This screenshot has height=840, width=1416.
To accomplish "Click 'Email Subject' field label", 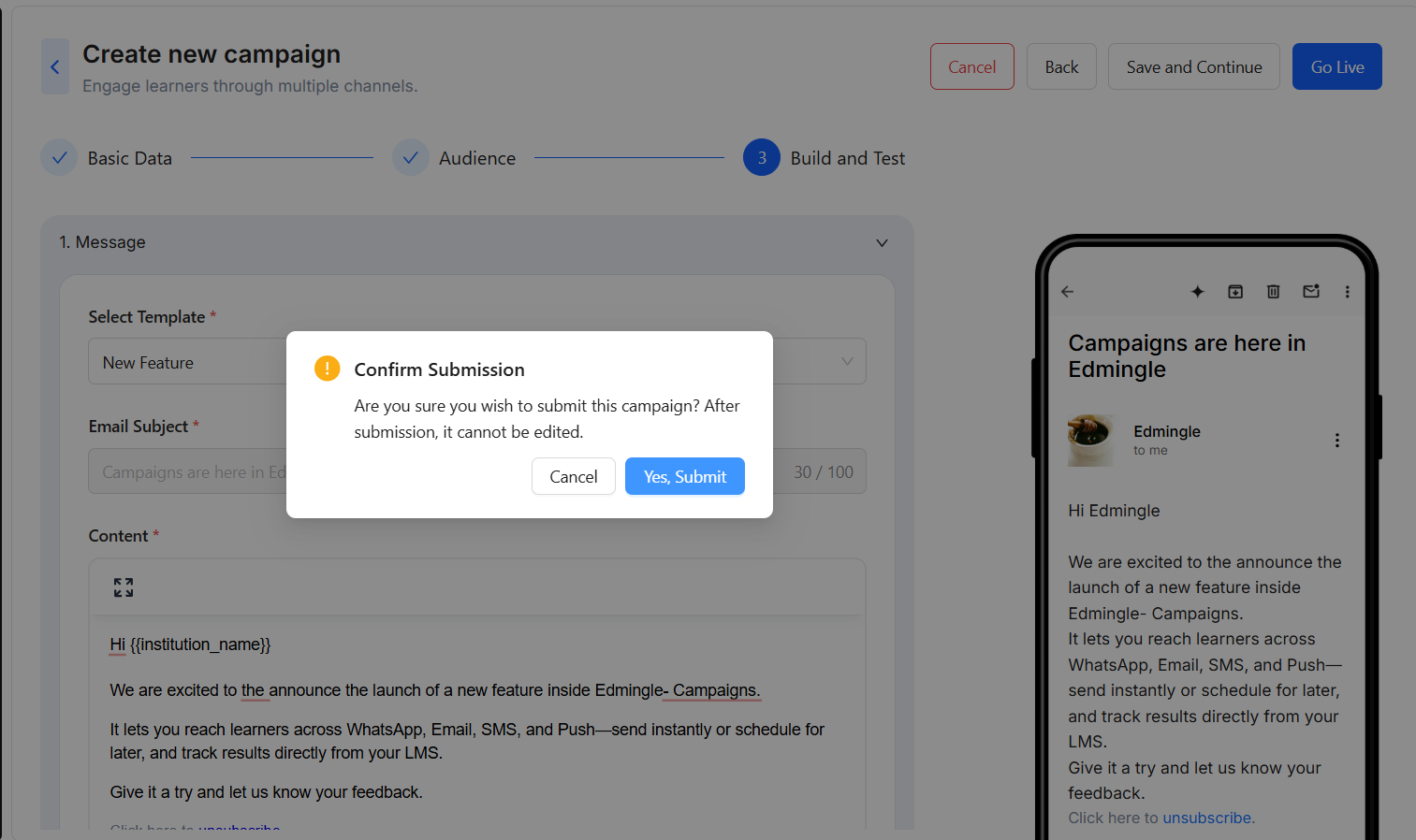I will (139, 427).
